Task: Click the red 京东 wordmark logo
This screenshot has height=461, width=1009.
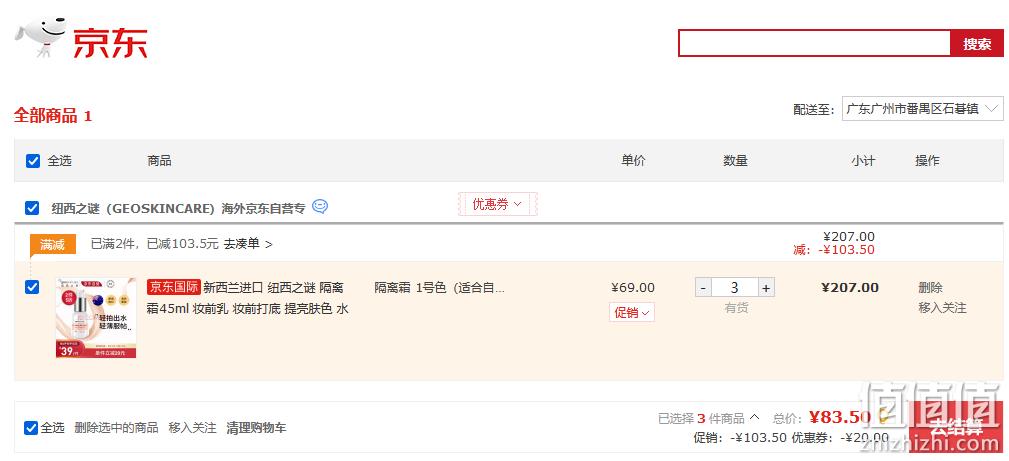Action: pos(110,44)
